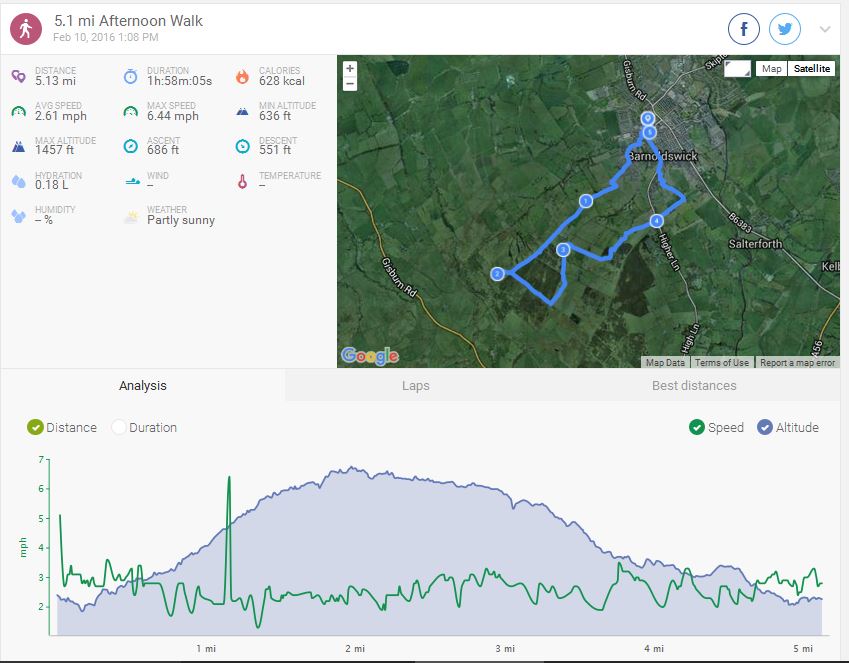
Task: Share workout via Facebook icon
Action: coord(744,29)
